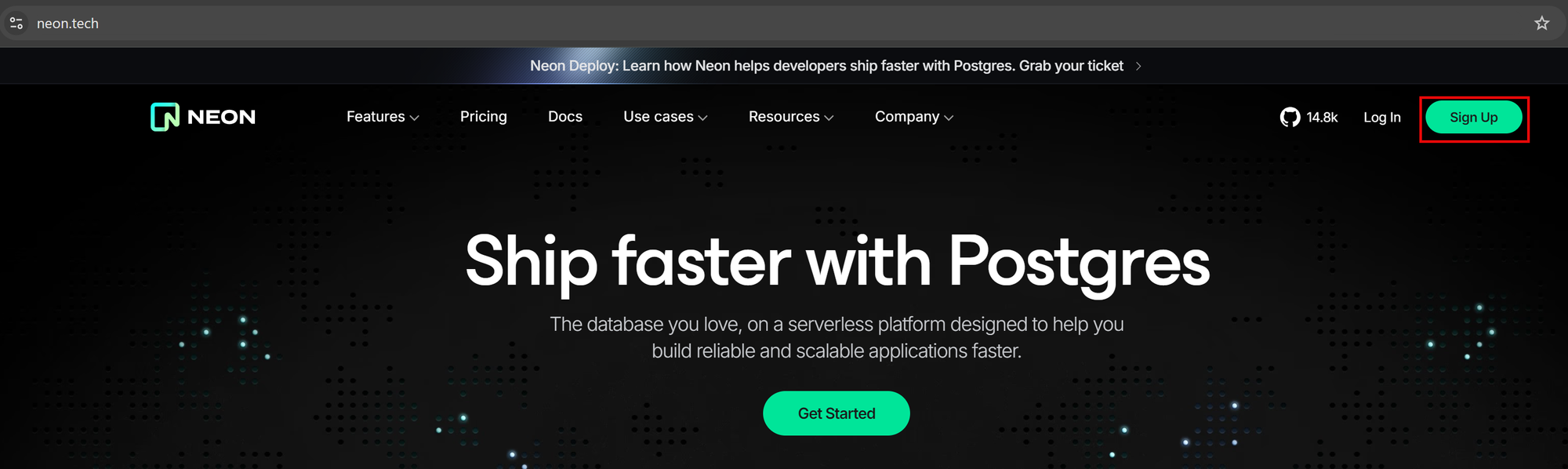Open the Use cases dropdown

(666, 117)
